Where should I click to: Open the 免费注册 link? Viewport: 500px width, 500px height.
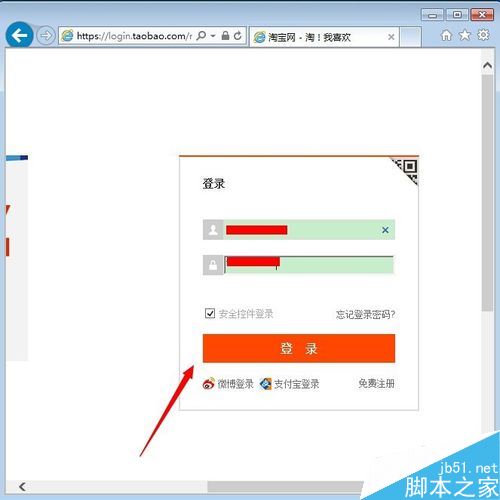[x=376, y=384]
